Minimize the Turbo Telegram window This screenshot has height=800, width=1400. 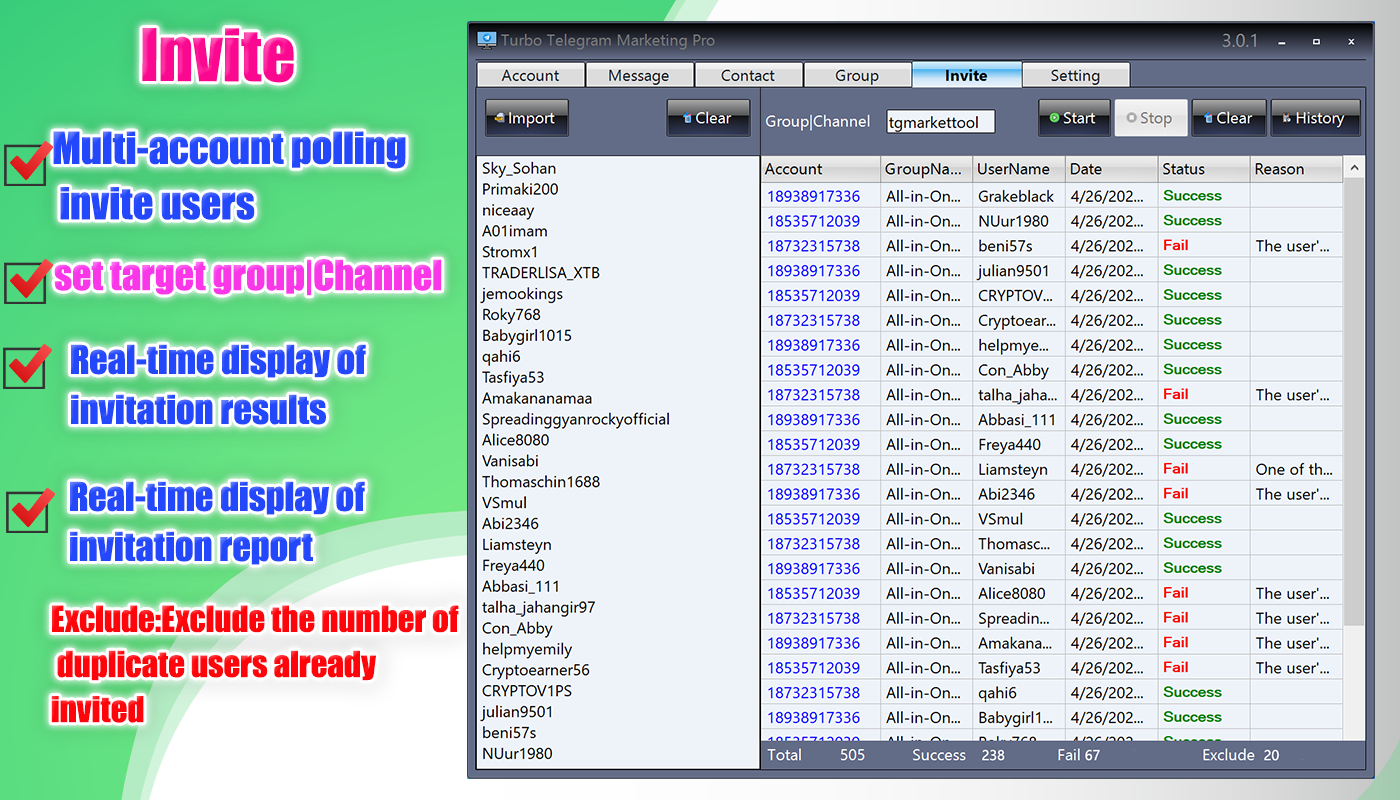1282,41
